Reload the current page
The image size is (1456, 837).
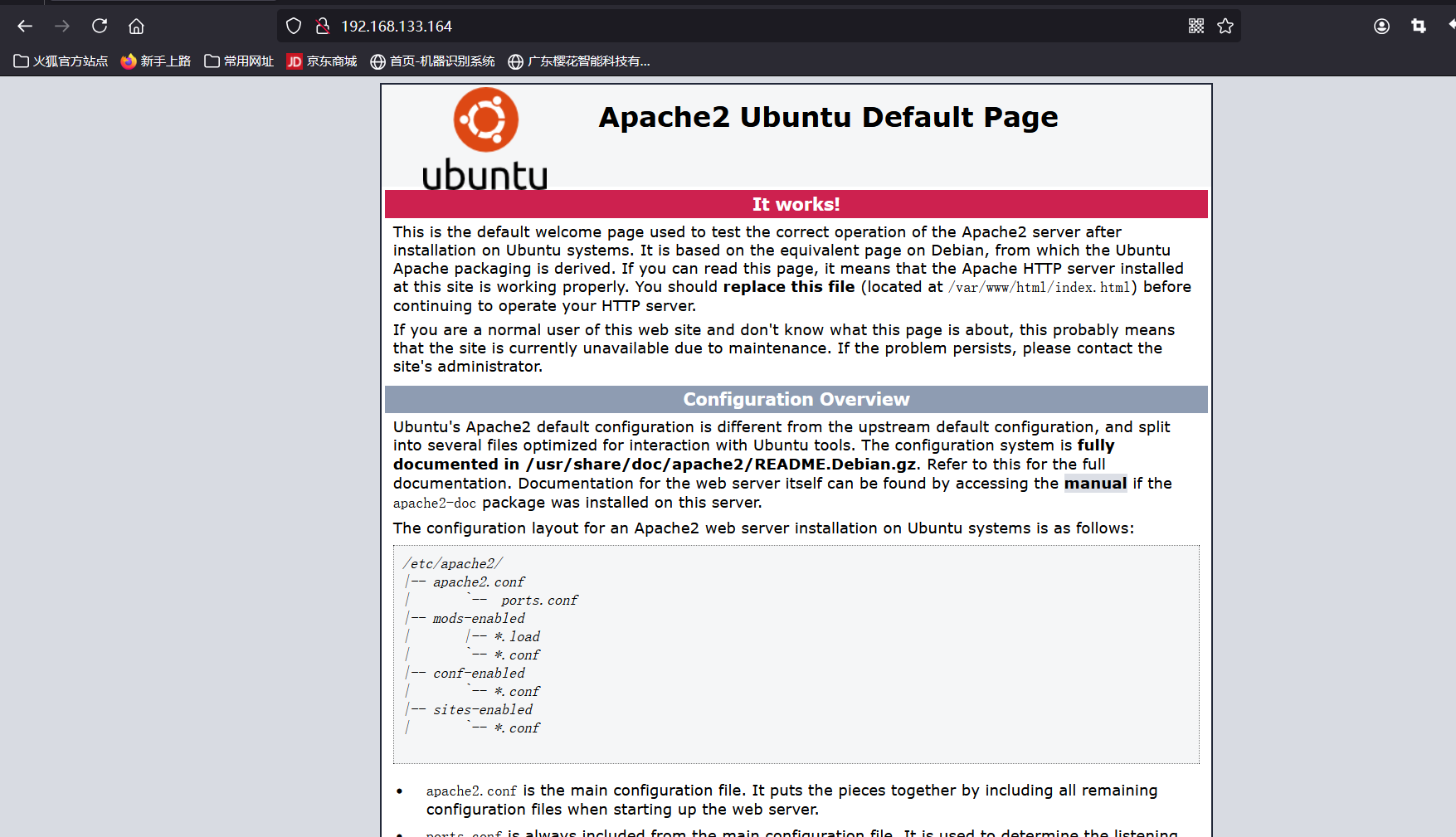(x=100, y=27)
